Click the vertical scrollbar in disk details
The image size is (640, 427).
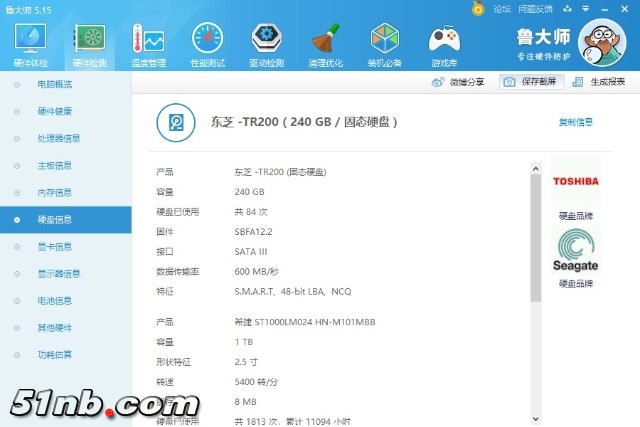[x=536, y=230]
